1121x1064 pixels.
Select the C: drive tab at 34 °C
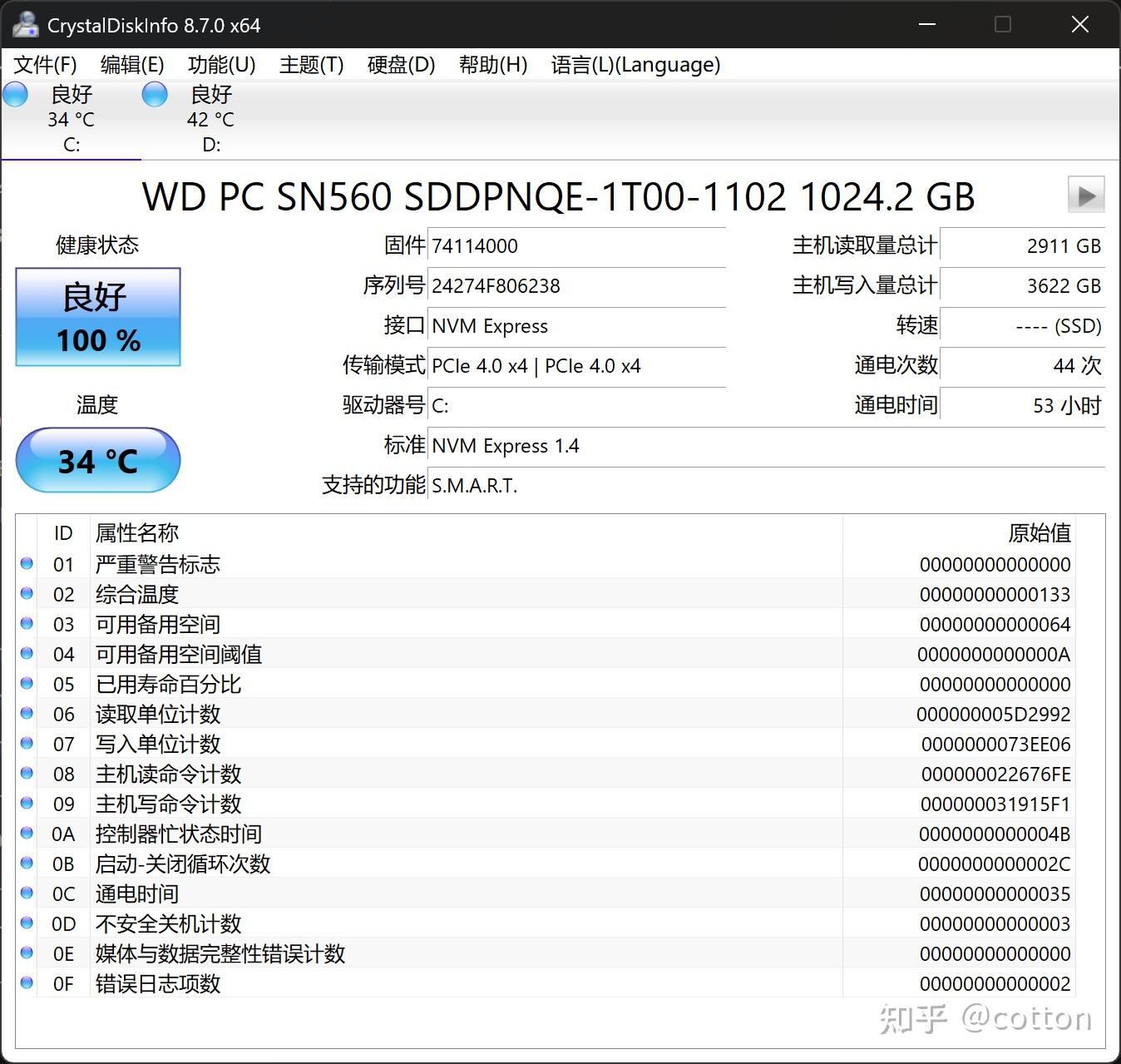pyautogui.click(x=72, y=119)
